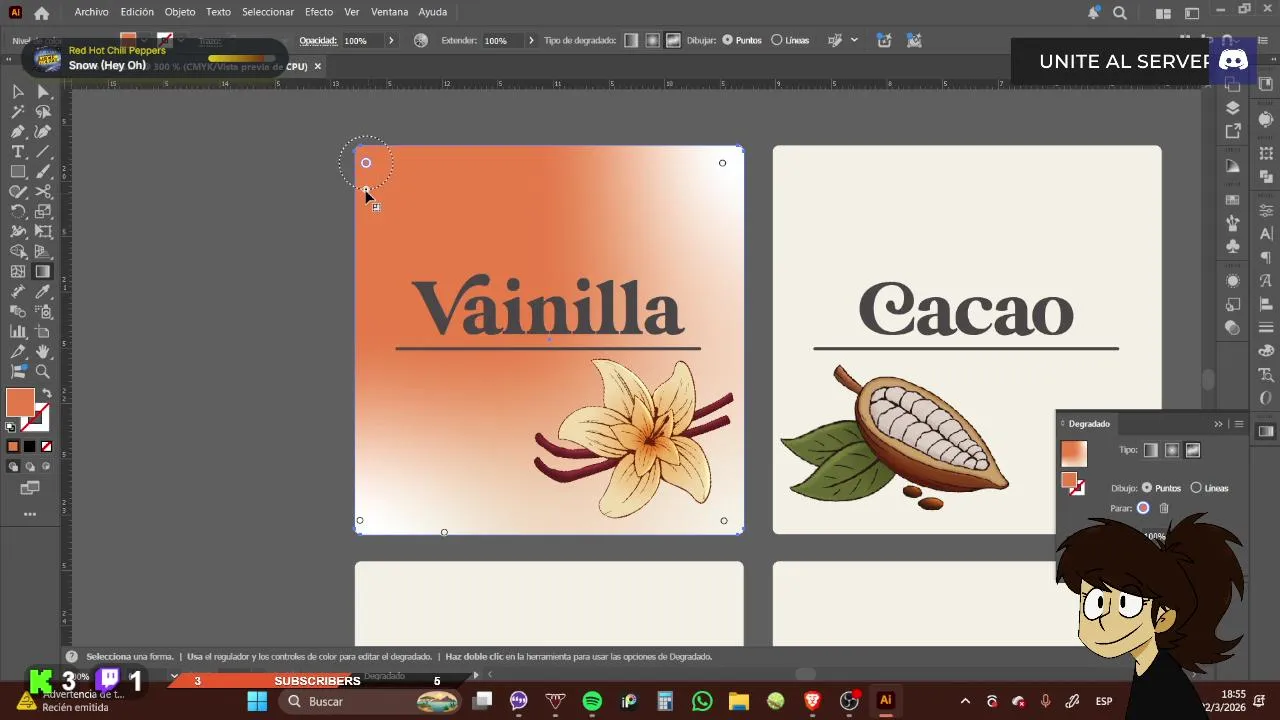The image size is (1280, 720).
Task: Expand the Extender value arrow
Action: [x=531, y=40]
